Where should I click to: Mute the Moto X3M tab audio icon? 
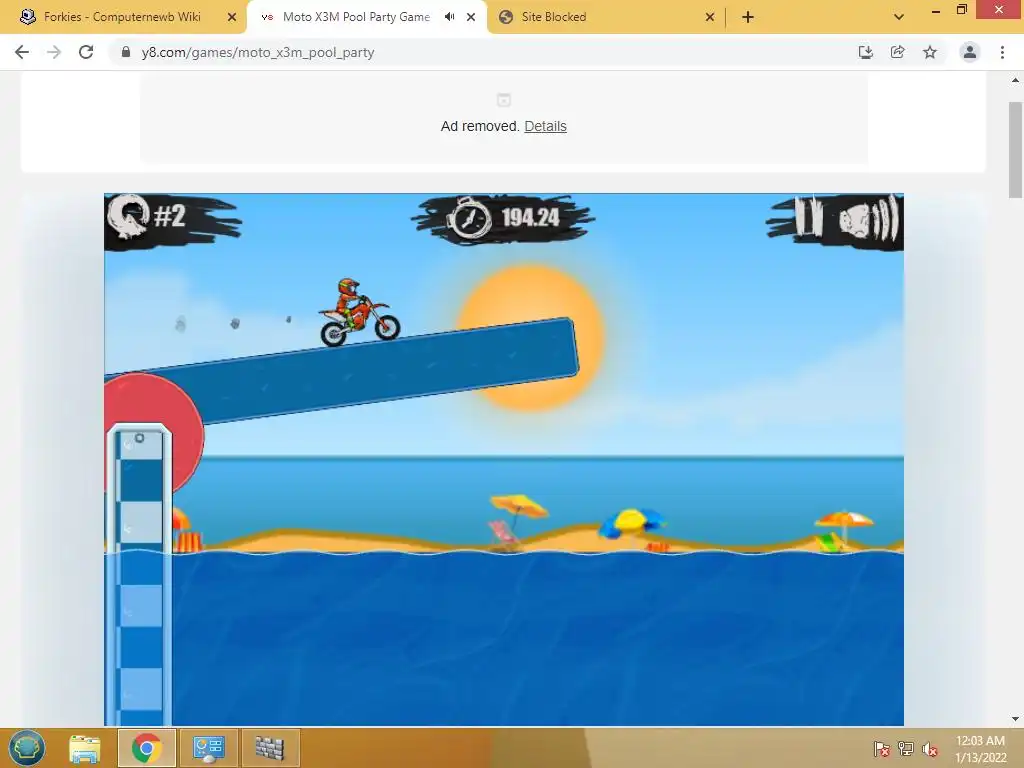449,17
